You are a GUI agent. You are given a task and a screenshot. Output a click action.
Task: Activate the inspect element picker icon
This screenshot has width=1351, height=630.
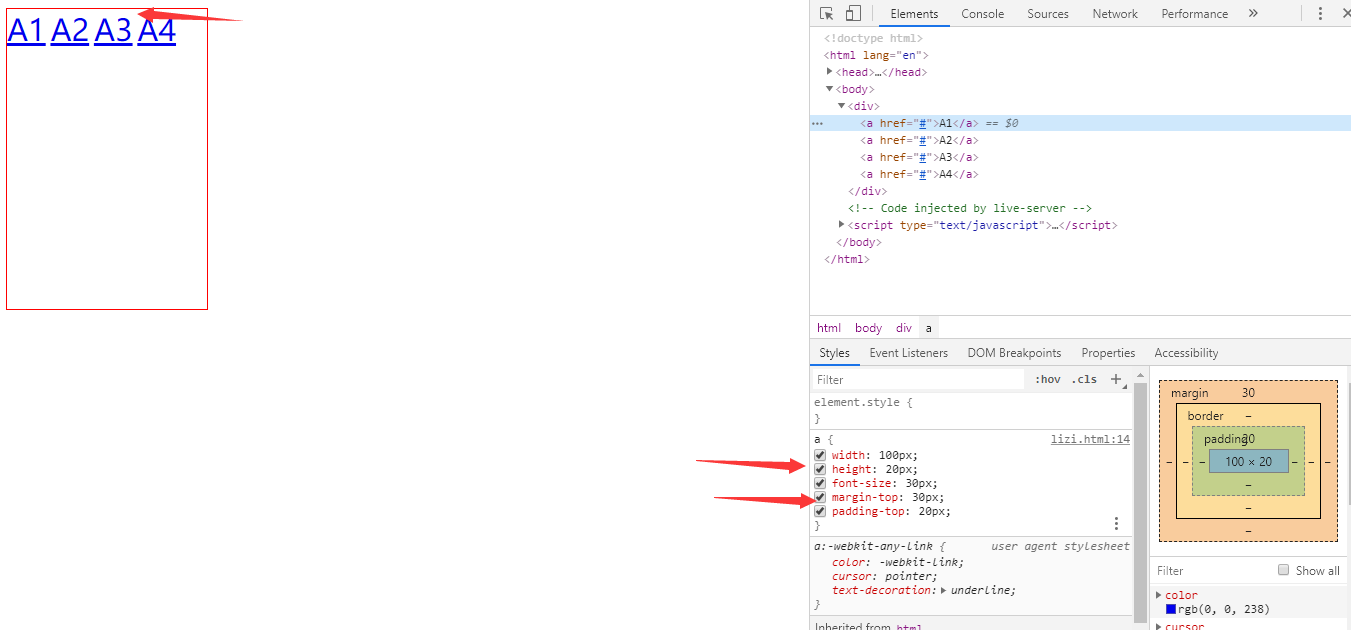[x=827, y=13]
